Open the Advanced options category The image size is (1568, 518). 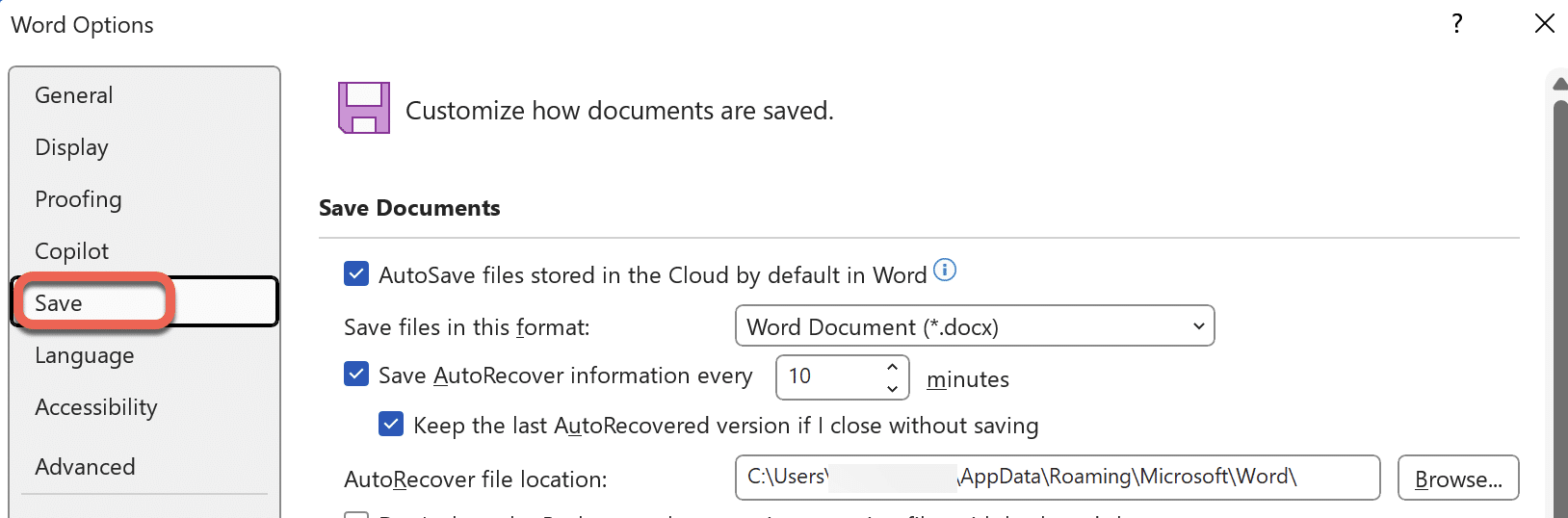[x=86, y=467]
